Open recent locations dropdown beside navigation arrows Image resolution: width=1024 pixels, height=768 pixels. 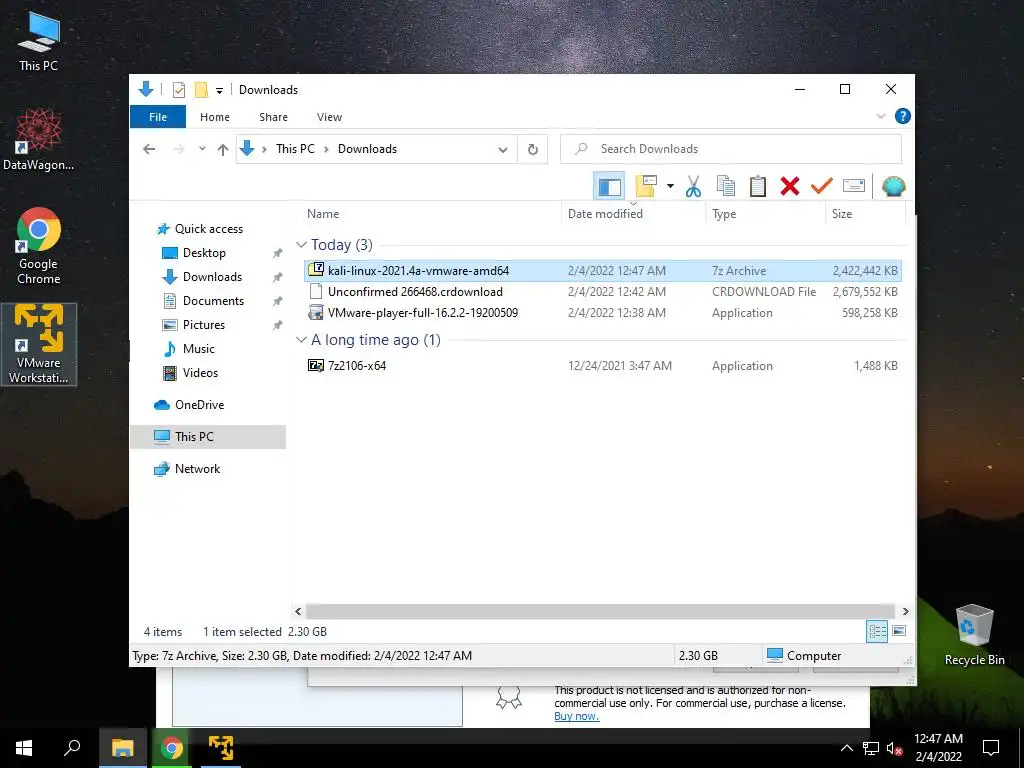202,149
